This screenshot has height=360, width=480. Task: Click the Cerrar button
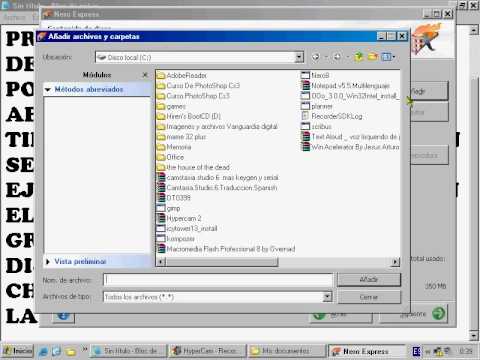(x=369, y=297)
